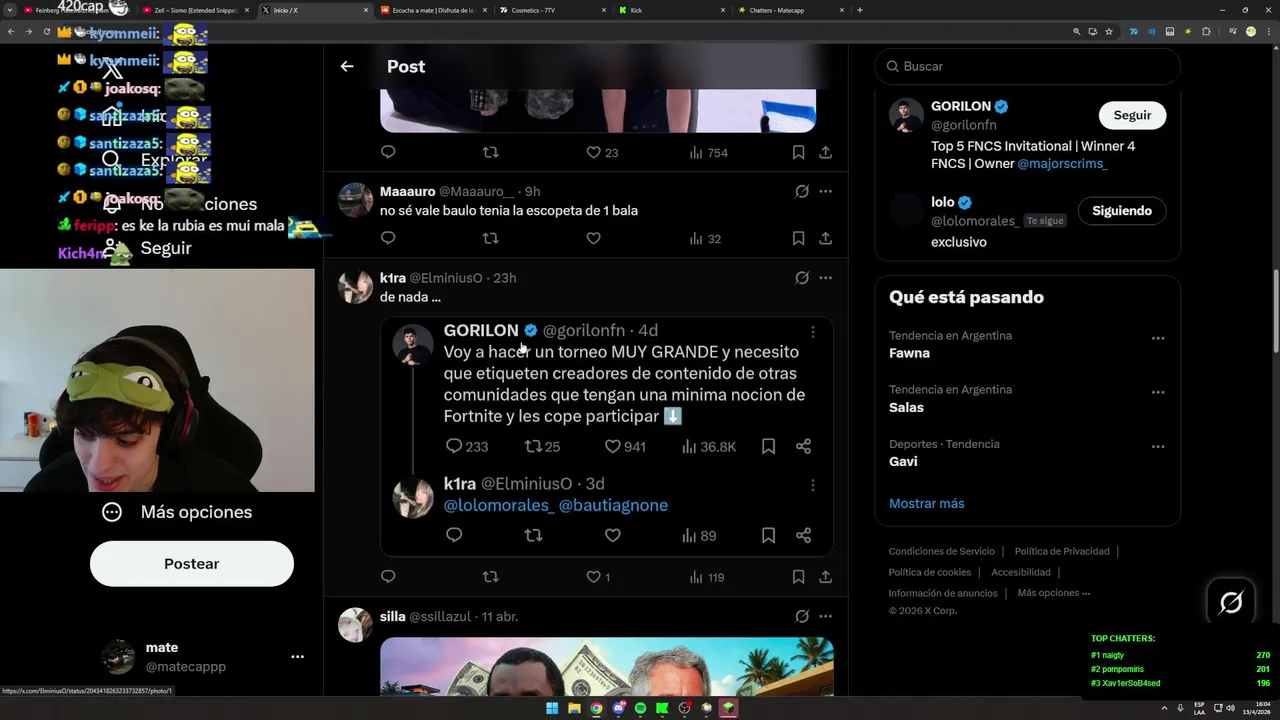This screenshot has height=720, width=1280.
Task: Click reply count 233 on GORILON's tweet
Action: pos(466,447)
